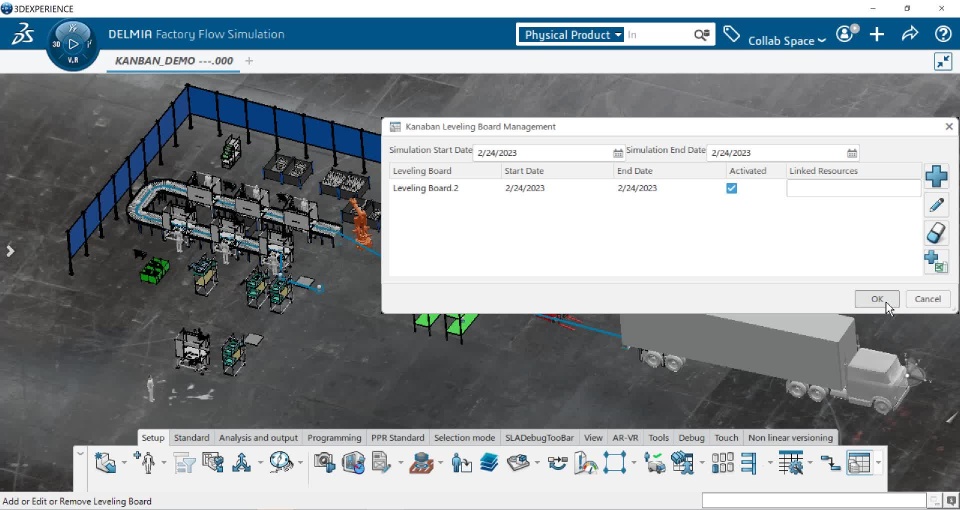Open the Non linear versioning tab

(x=790, y=438)
